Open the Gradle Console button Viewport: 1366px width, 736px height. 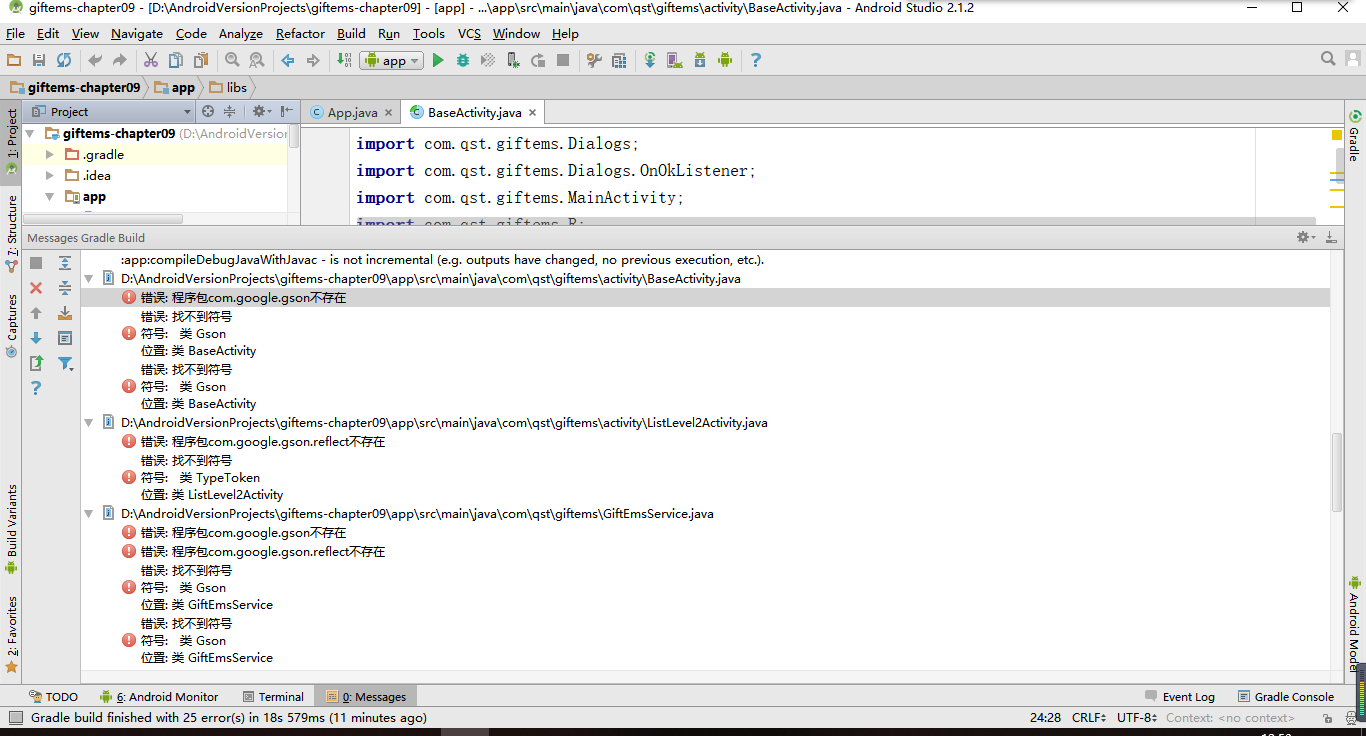point(1286,696)
